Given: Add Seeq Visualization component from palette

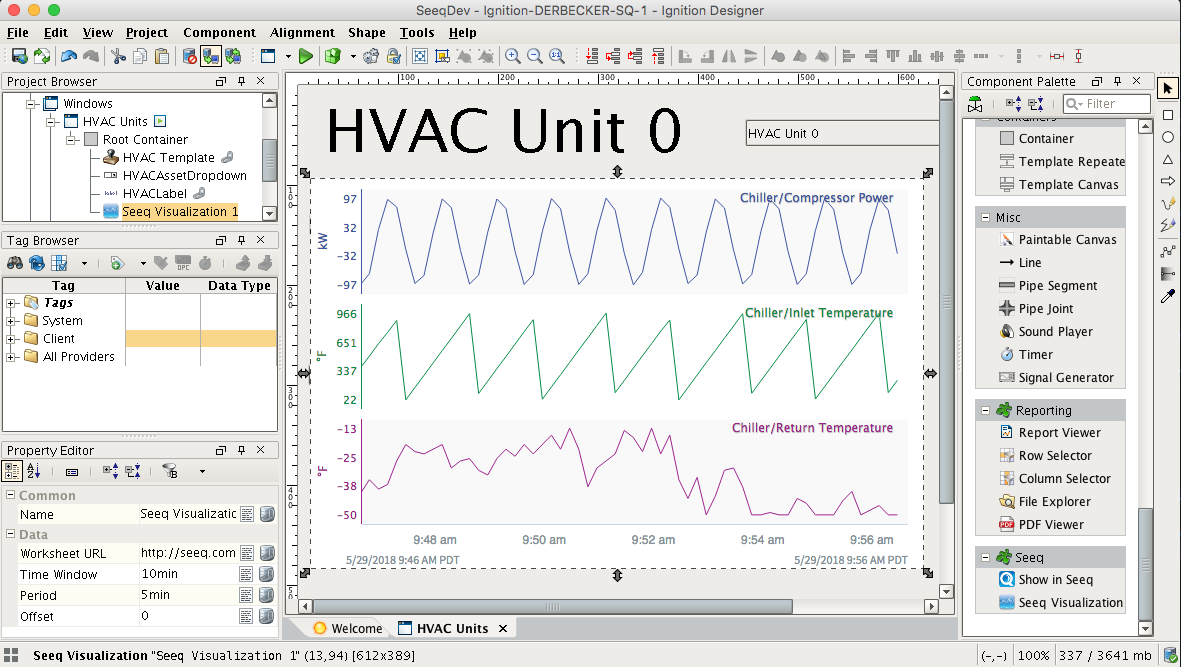Looking at the screenshot, I should click(1070, 603).
